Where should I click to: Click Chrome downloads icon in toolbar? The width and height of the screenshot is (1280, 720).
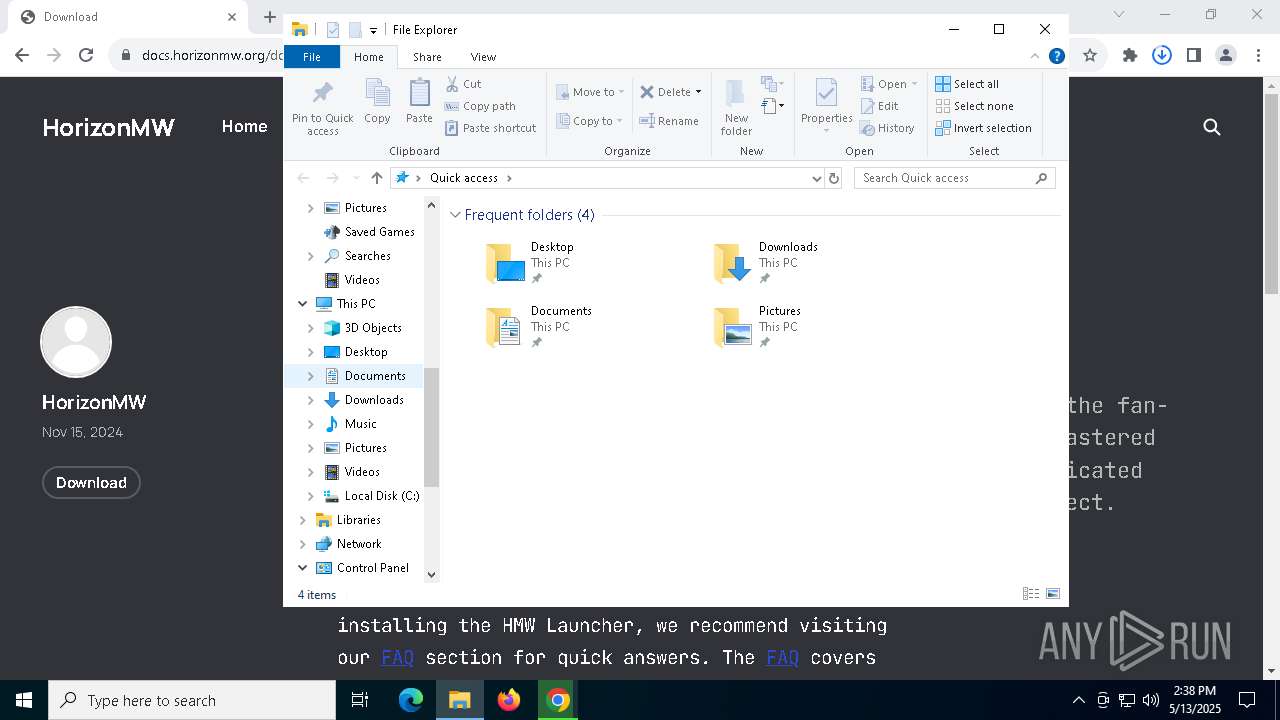1161,56
